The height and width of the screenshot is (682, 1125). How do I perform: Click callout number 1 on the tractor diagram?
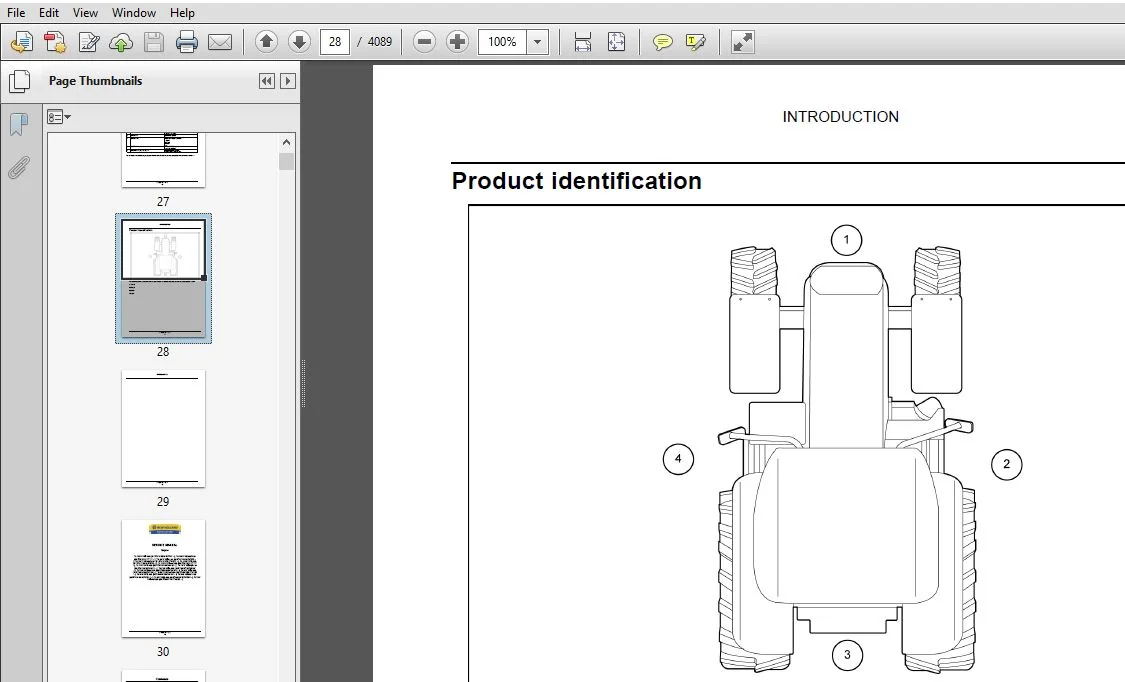846,240
